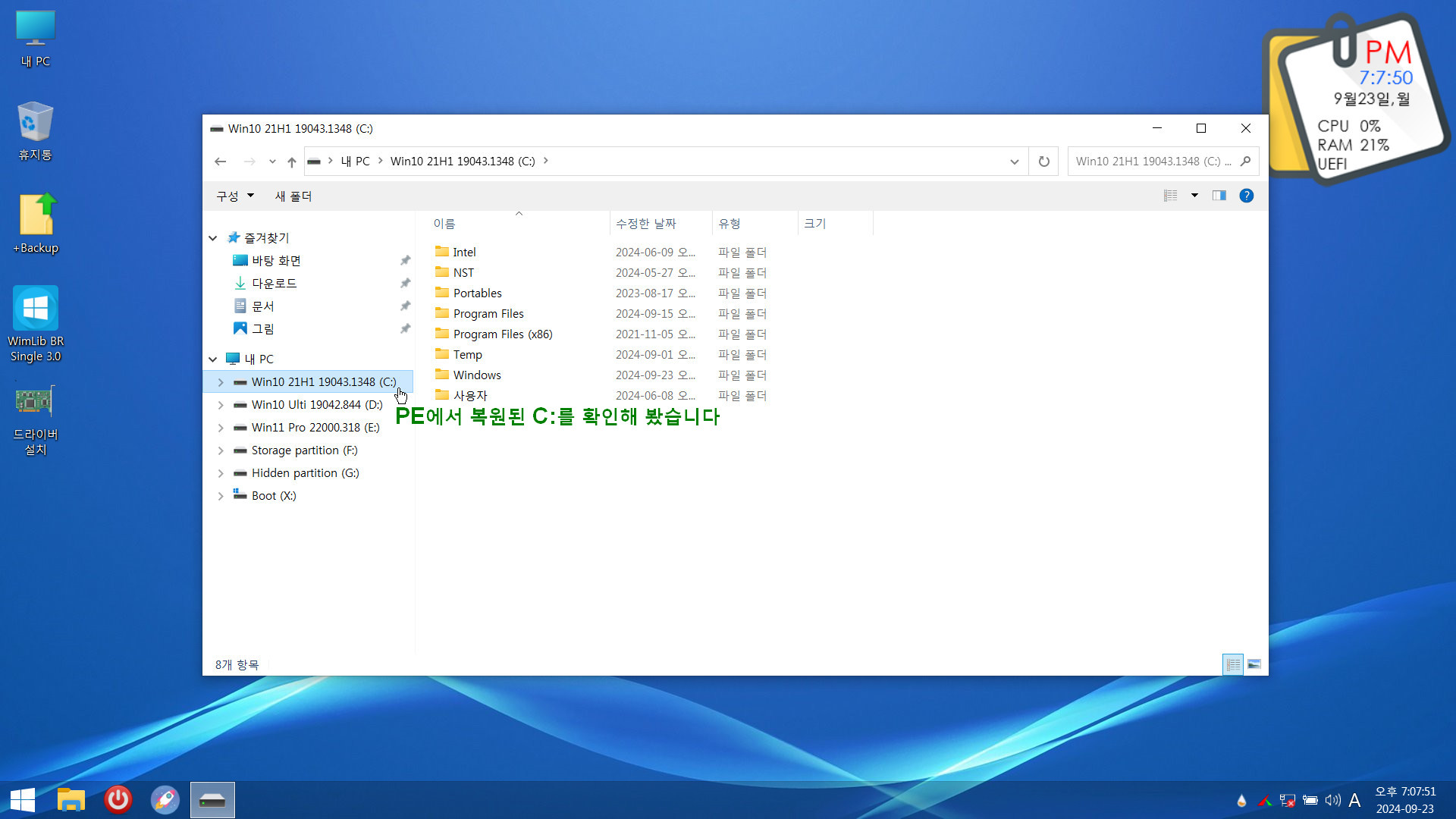
Task: Click the taskbar clock and date
Action: point(1405,800)
